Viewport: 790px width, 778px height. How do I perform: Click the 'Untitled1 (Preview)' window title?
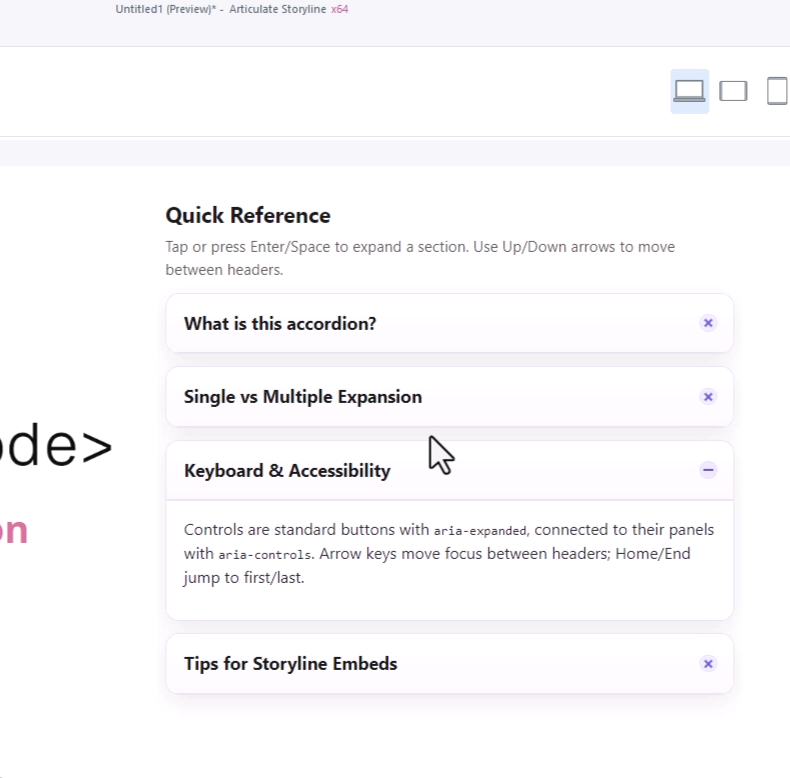[x=167, y=10]
